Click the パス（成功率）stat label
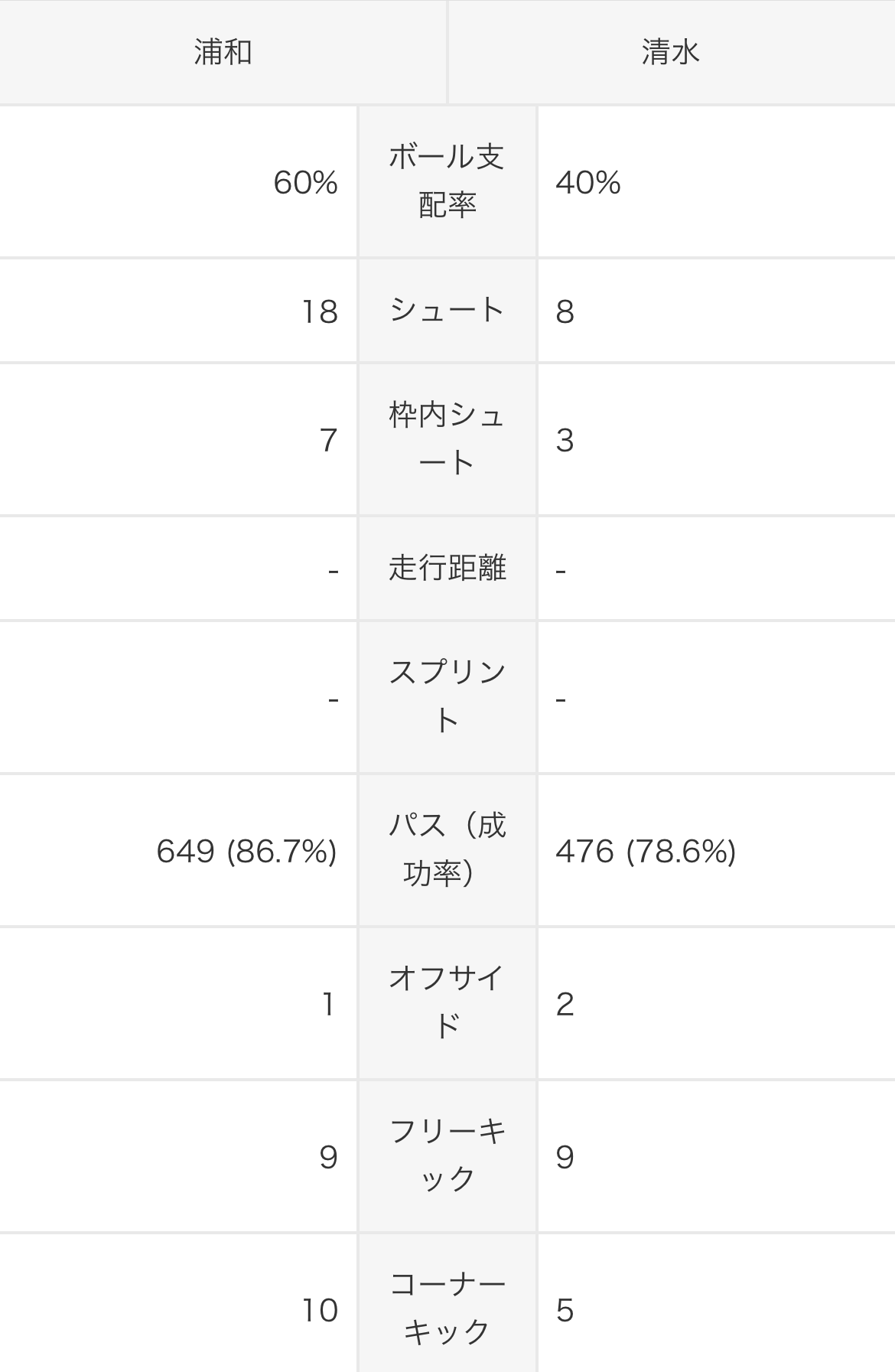The image size is (895, 1372). click(x=447, y=850)
